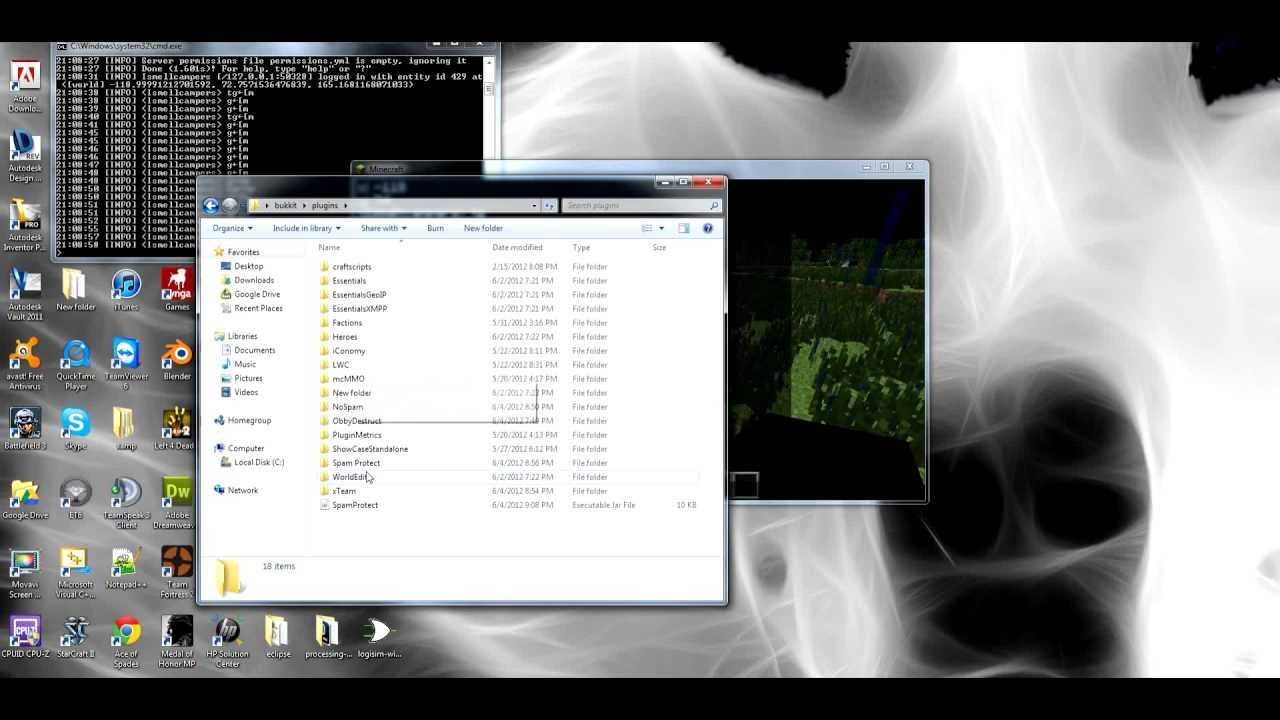
Task: Open QuickTime Player desktop icon
Action: point(76,364)
